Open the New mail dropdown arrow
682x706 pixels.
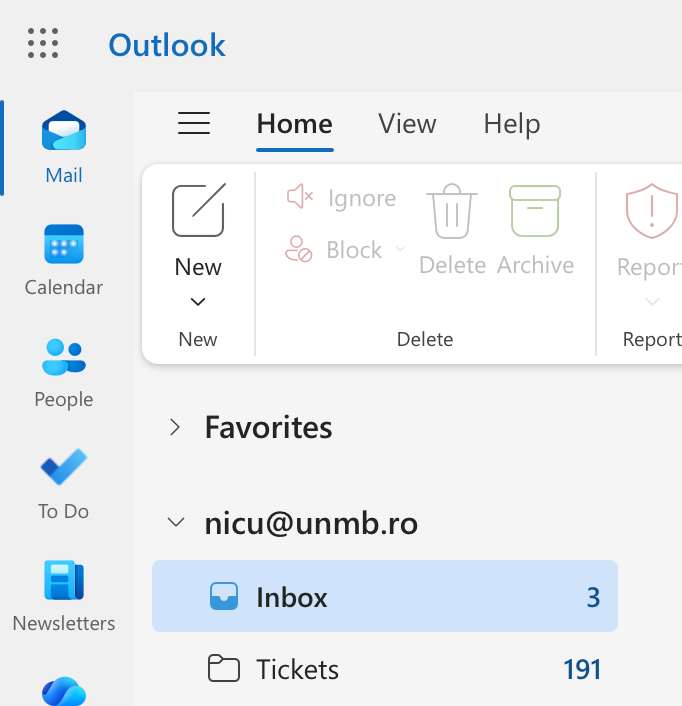tap(198, 302)
